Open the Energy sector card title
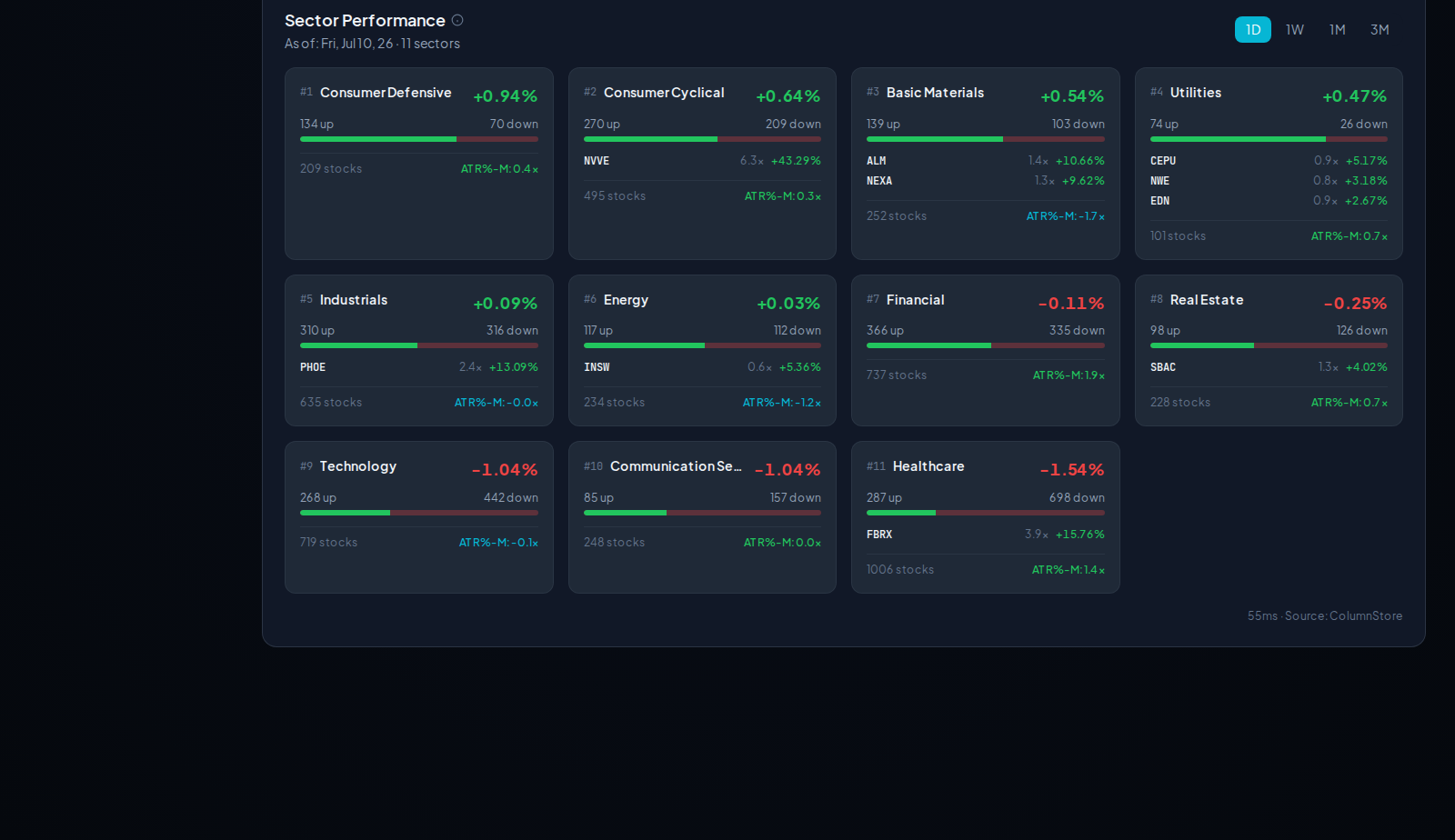The image size is (1455, 840). [x=626, y=300]
